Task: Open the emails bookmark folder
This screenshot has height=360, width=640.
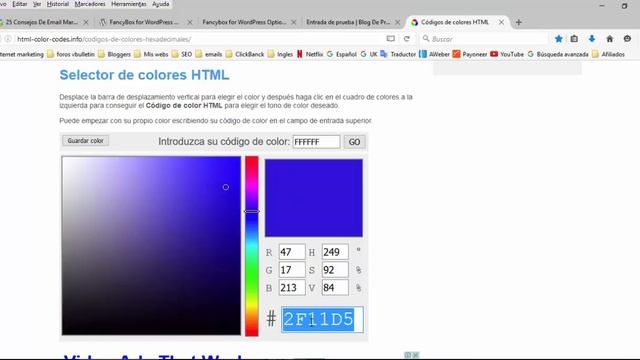Action: pos(209,54)
